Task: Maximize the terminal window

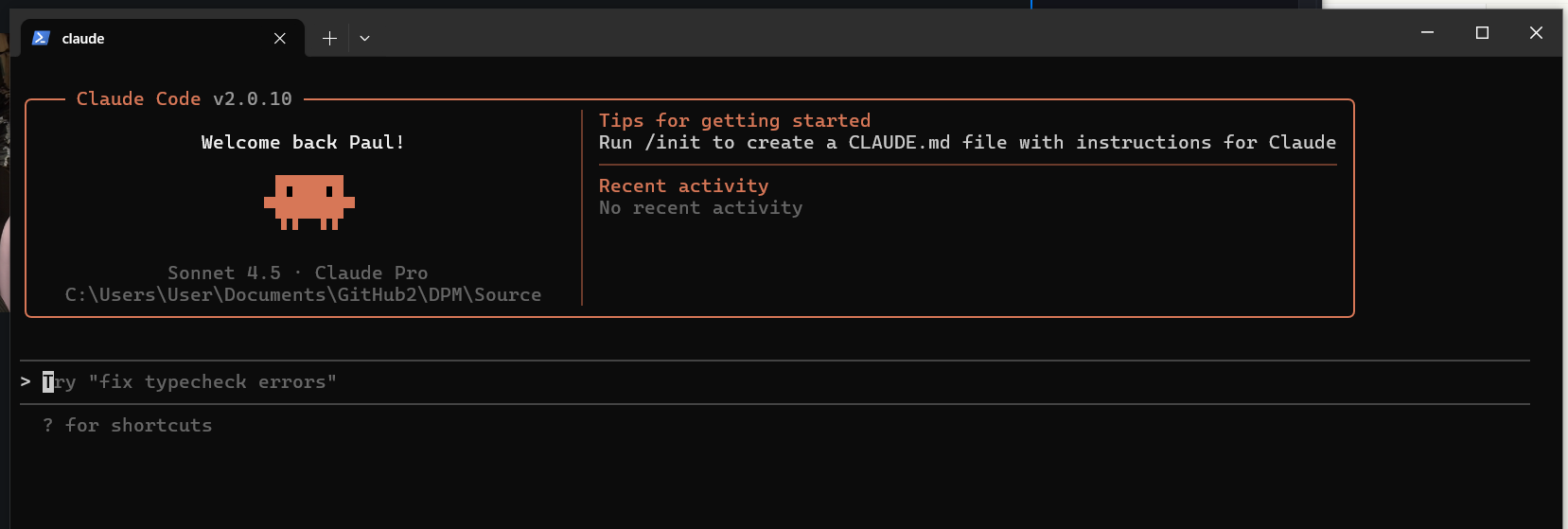Action: click(1482, 32)
